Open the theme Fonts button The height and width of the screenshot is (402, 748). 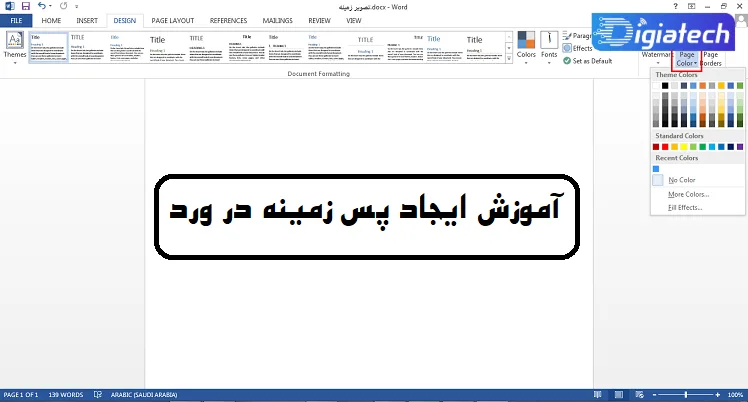pyautogui.click(x=549, y=48)
